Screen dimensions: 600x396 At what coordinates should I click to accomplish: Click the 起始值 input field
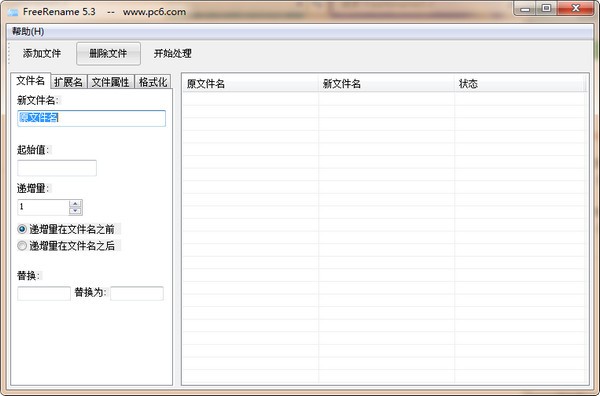57,168
